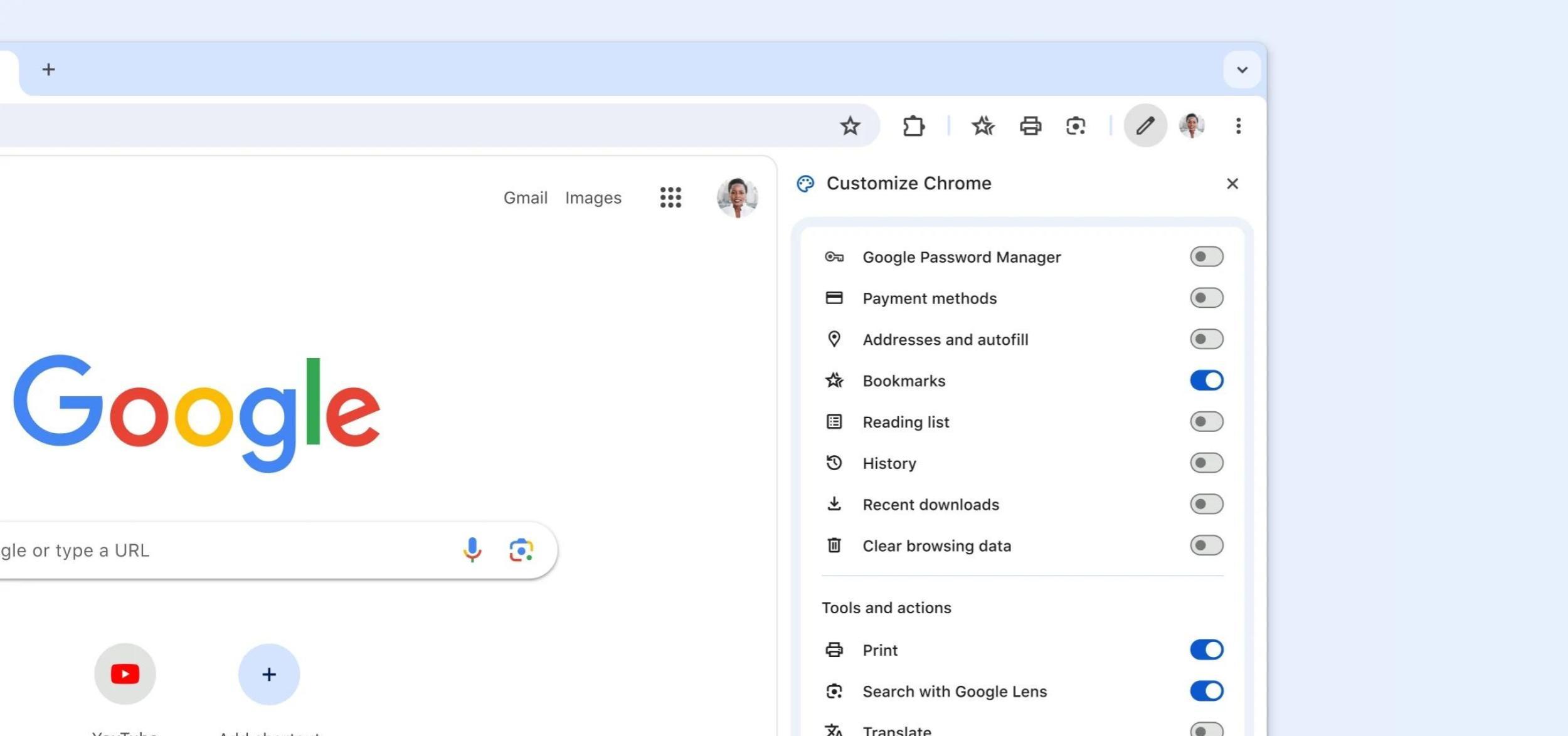Click Add shortcut plus button
The height and width of the screenshot is (736, 1568).
click(x=268, y=674)
